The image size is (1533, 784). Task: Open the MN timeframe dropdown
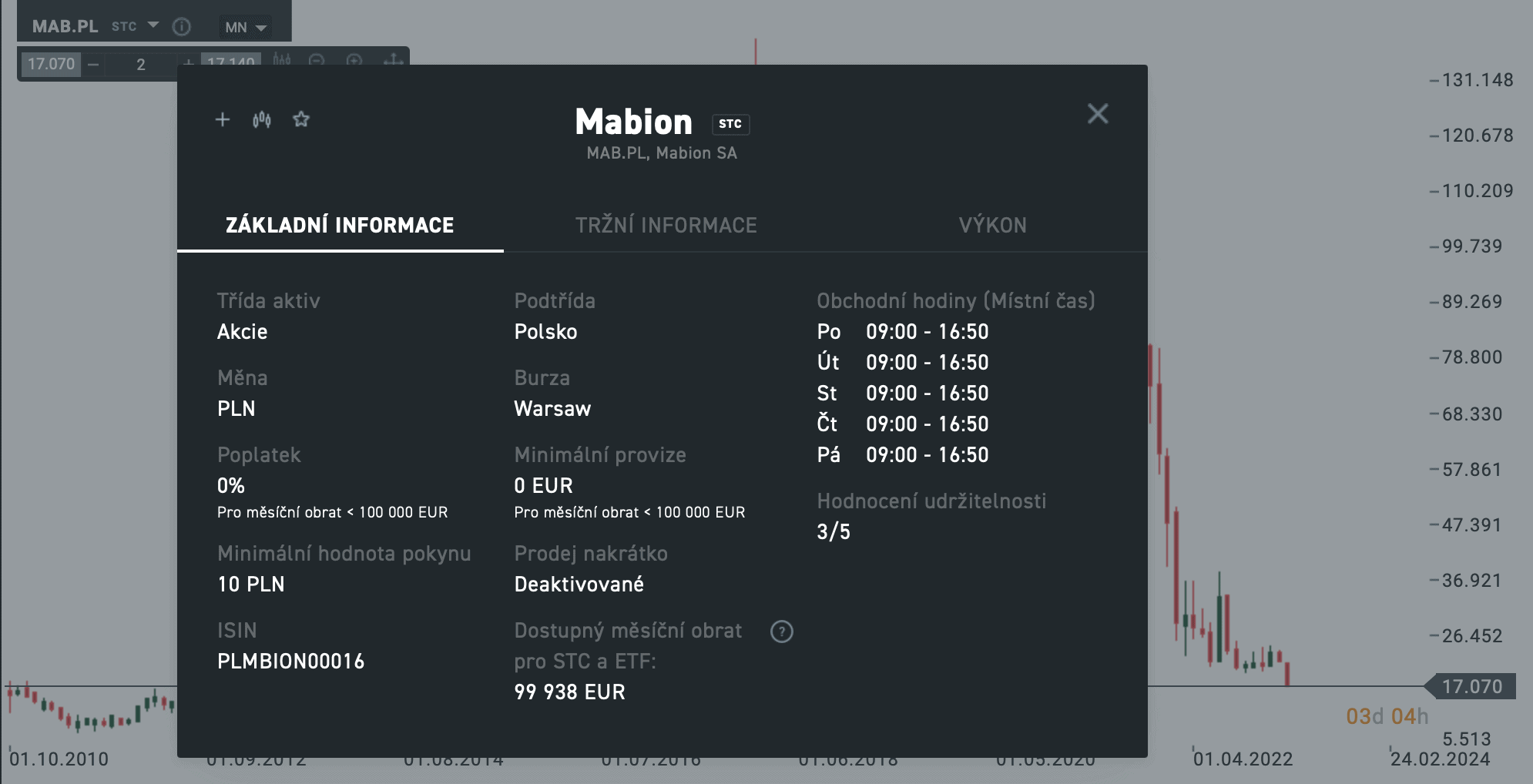pos(246,28)
